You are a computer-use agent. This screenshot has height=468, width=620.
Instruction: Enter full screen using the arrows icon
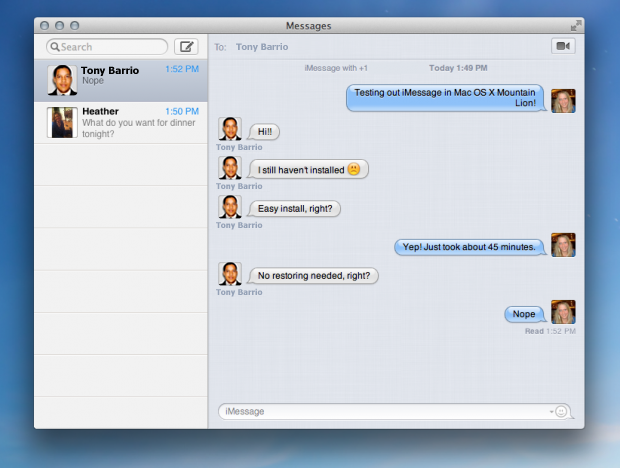(x=576, y=26)
